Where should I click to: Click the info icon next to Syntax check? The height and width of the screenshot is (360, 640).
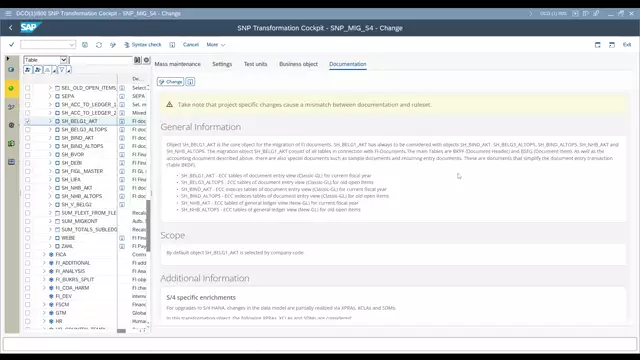click(172, 44)
